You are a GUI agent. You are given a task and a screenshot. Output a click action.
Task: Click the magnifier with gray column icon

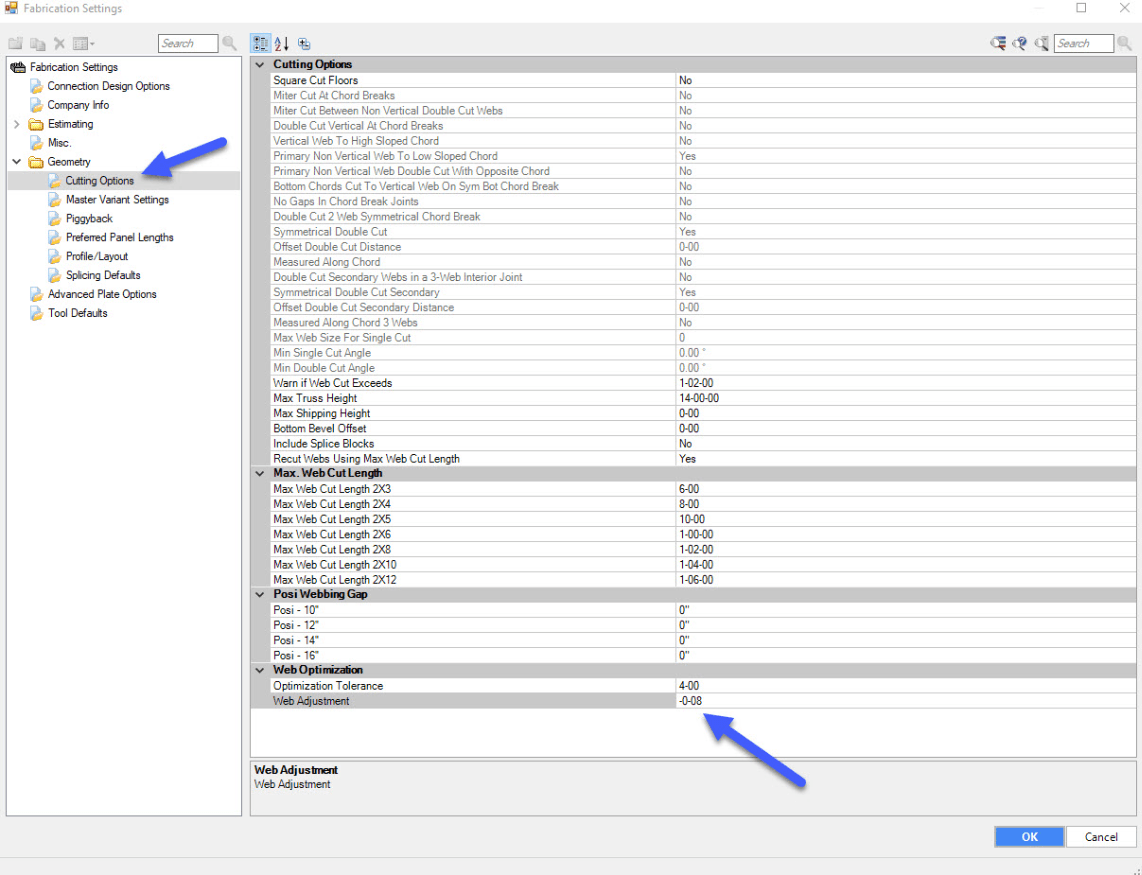(x=1041, y=43)
